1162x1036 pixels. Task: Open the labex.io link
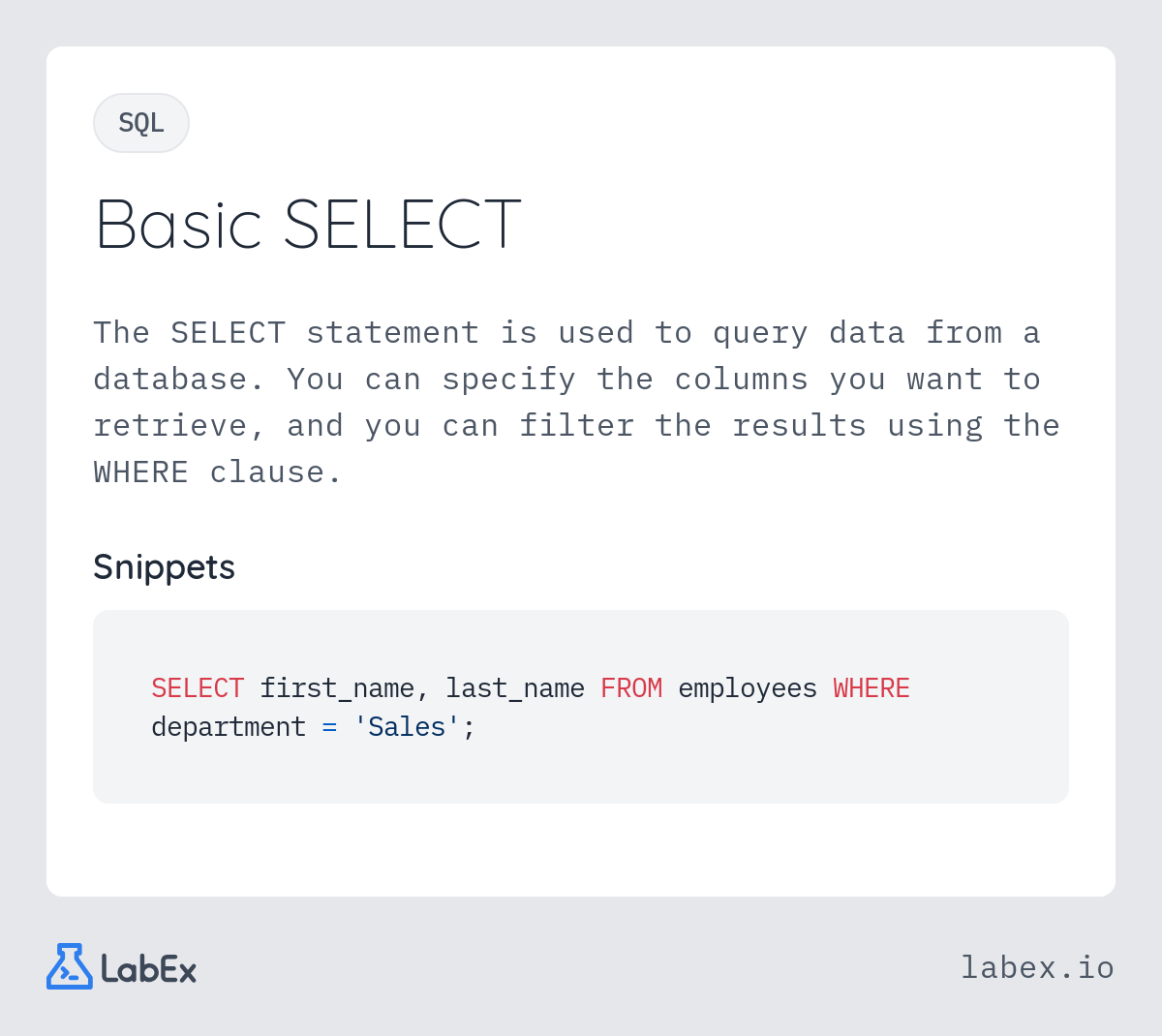click(x=1037, y=967)
